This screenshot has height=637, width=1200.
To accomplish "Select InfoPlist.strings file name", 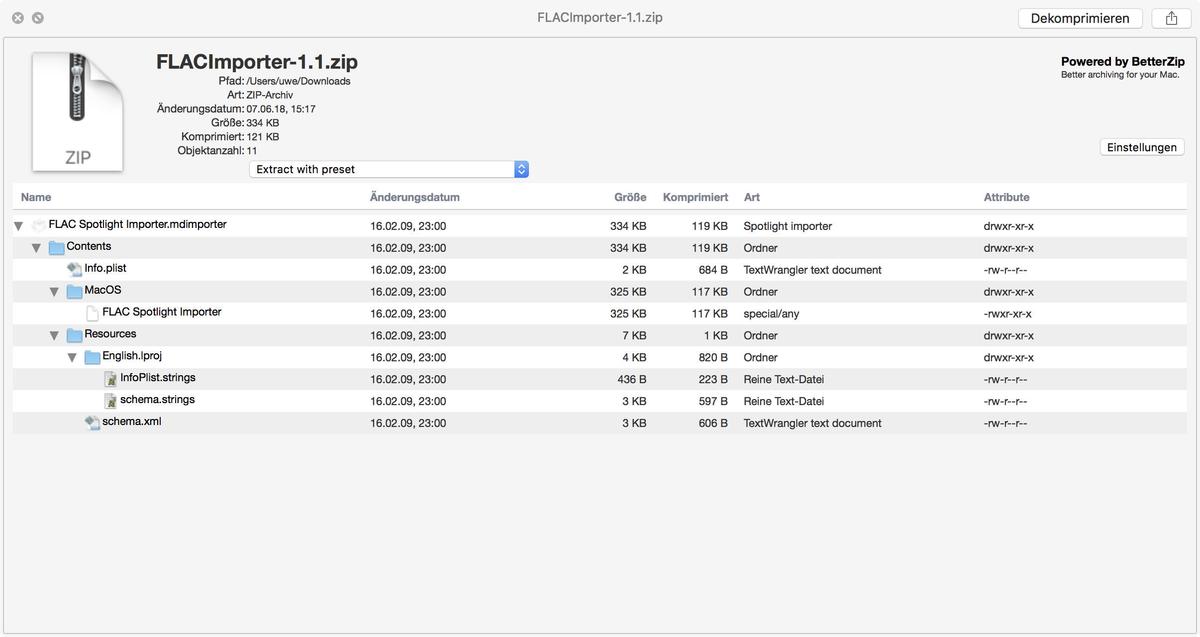I will pyautogui.click(x=158, y=378).
